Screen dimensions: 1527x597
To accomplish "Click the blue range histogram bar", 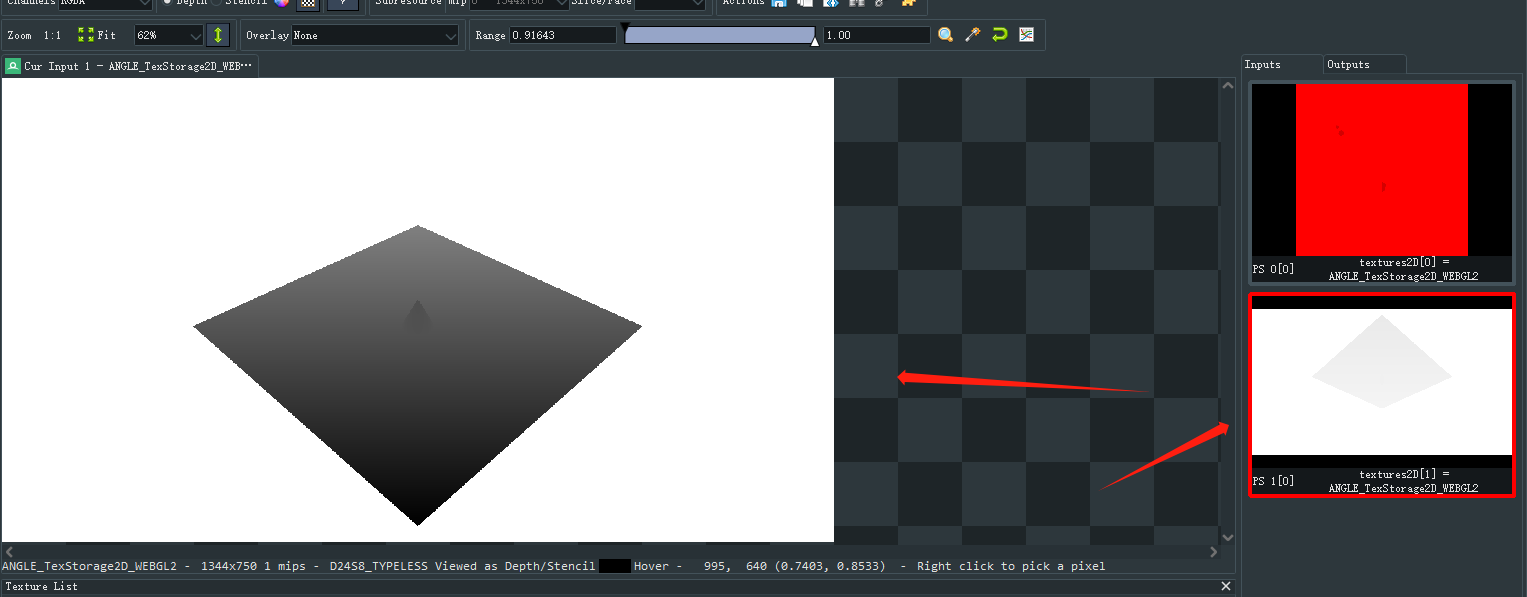I will [720, 35].
